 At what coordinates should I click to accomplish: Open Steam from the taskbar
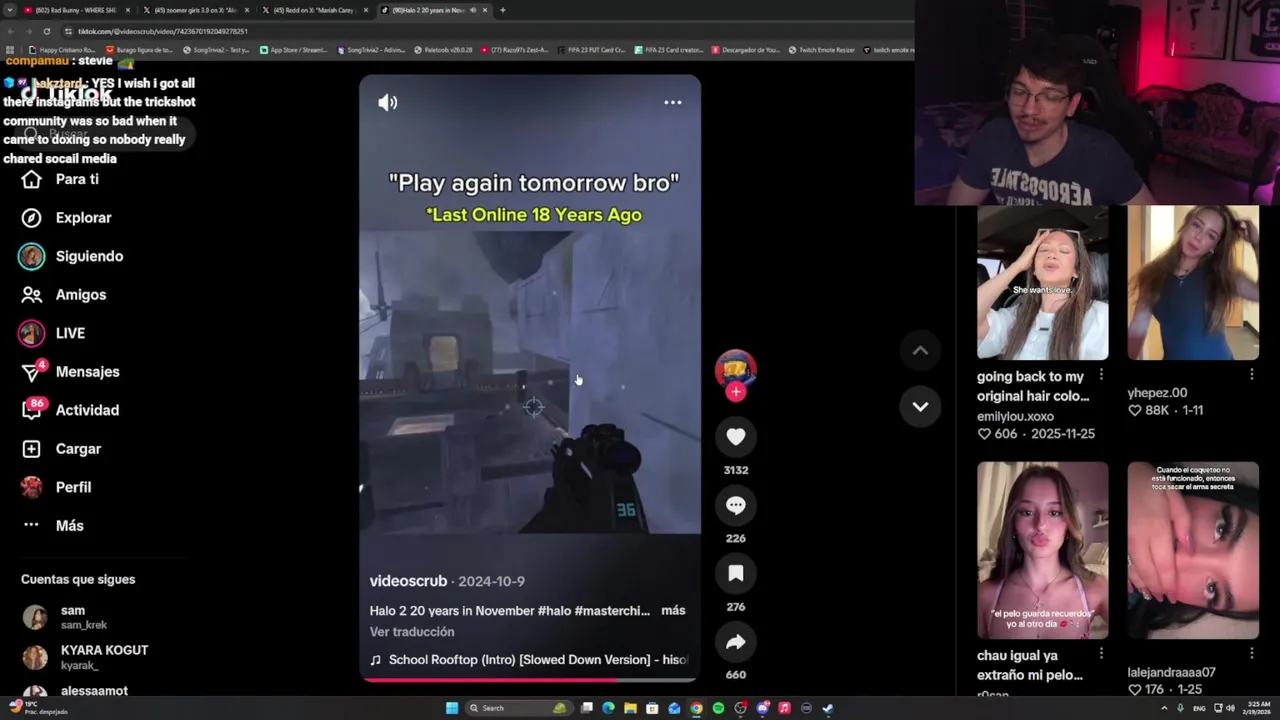tap(828, 708)
